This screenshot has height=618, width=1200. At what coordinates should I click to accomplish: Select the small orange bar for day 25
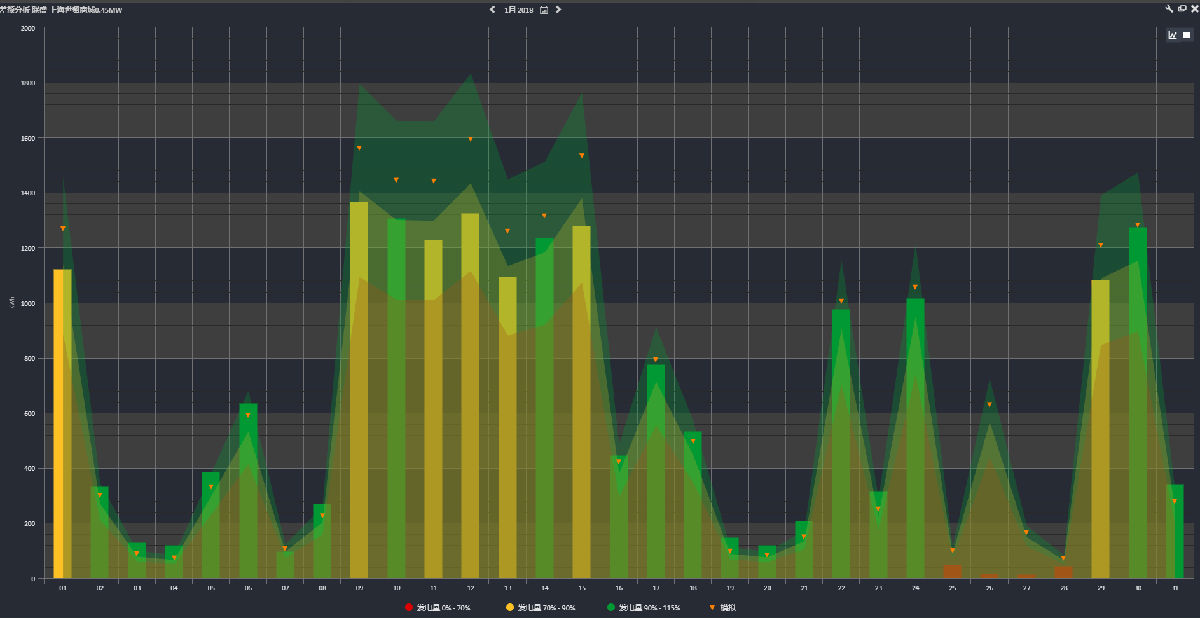[952, 572]
